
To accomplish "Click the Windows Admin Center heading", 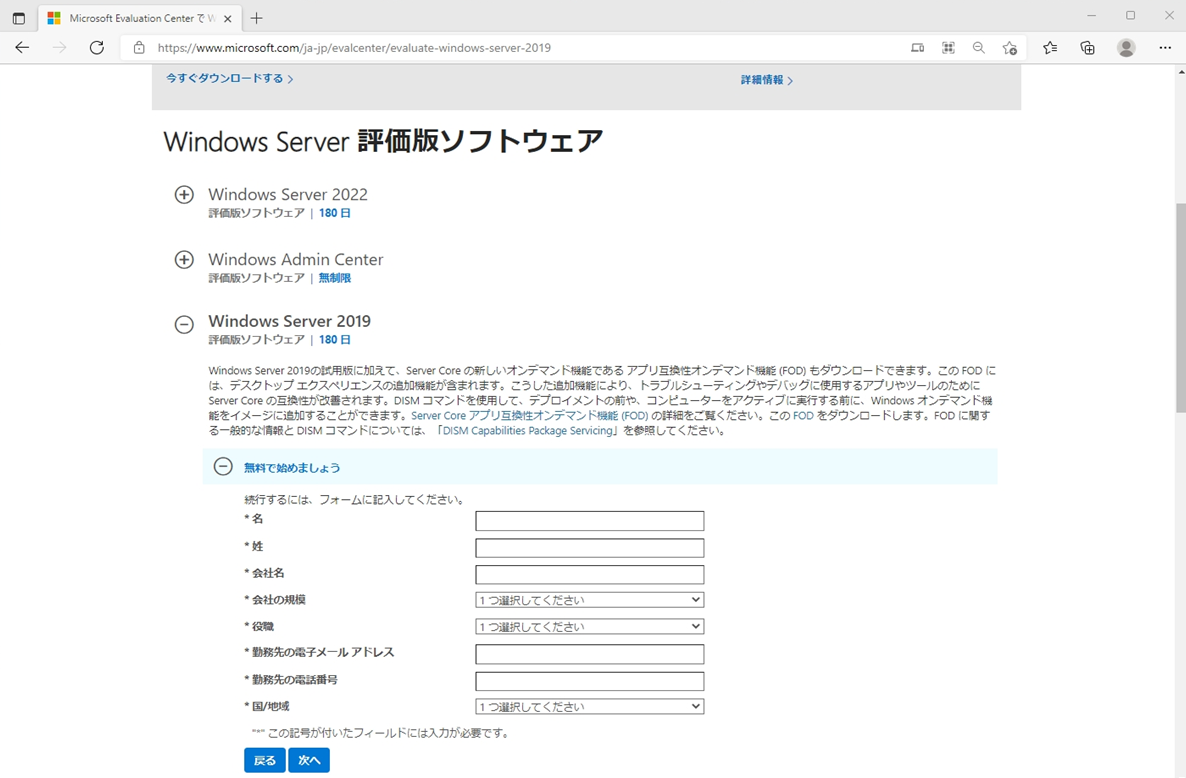I will coord(296,259).
